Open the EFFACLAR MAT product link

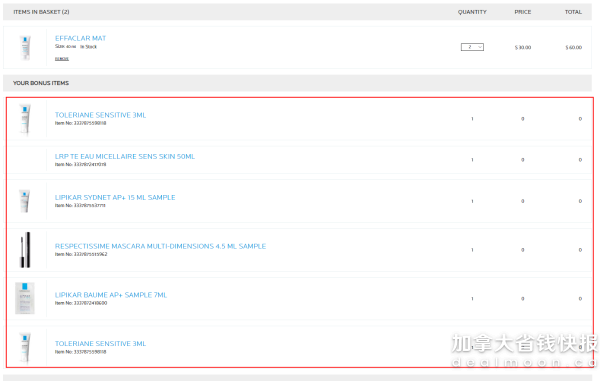click(80, 38)
